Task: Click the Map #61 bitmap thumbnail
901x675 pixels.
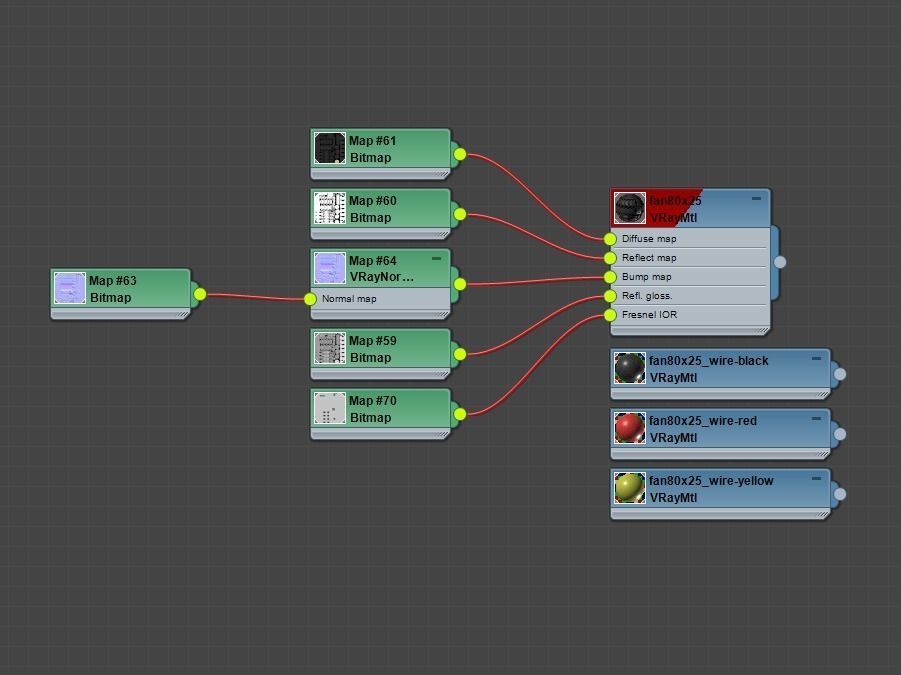Action: [x=330, y=148]
